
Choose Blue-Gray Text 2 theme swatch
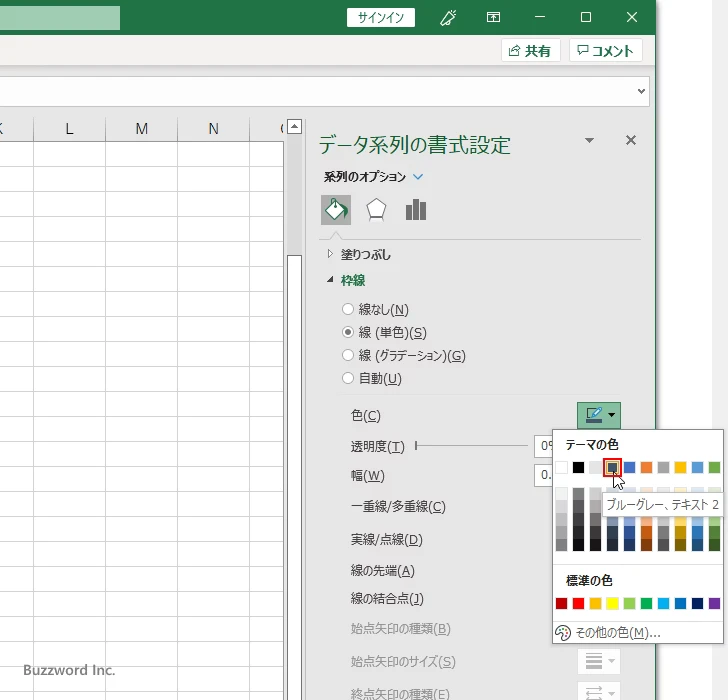(x=612, y=467)
